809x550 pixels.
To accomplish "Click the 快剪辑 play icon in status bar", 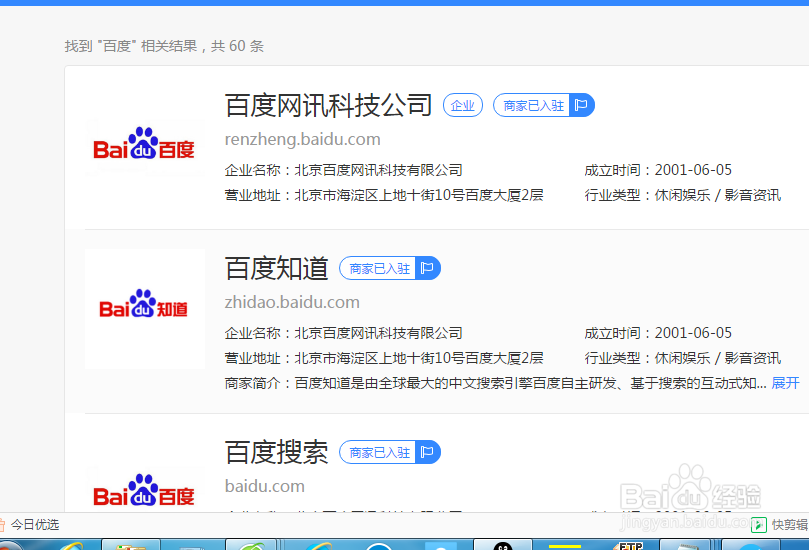I will tap(758, 525).
